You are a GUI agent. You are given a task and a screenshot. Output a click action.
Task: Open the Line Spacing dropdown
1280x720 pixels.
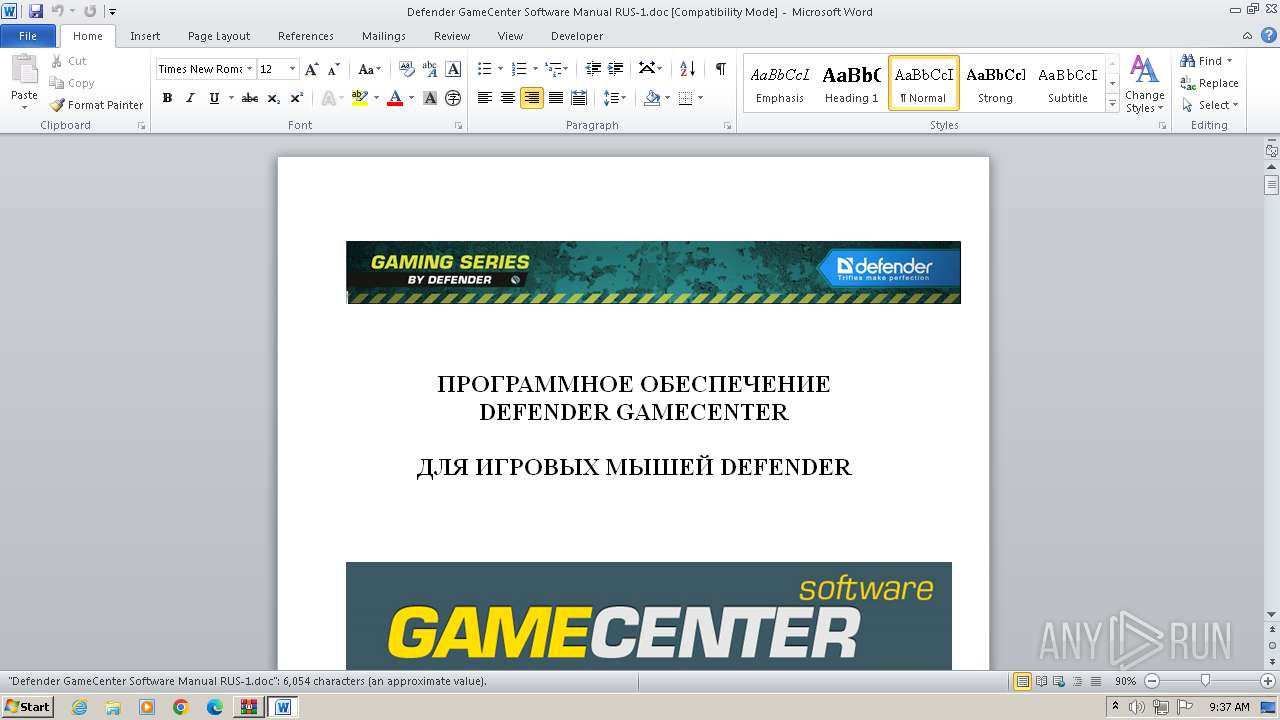click(x=615, y=98)
